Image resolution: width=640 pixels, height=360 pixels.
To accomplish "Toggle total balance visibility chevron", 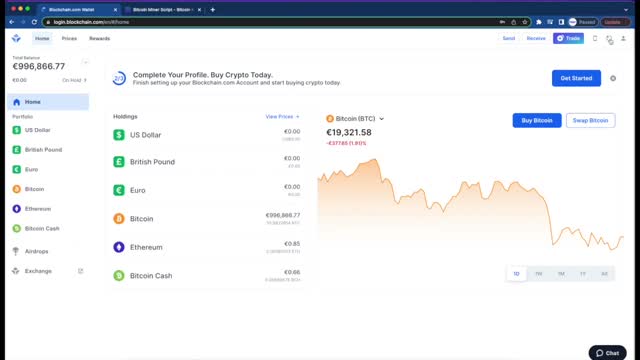I will click(x=85, y=62).
